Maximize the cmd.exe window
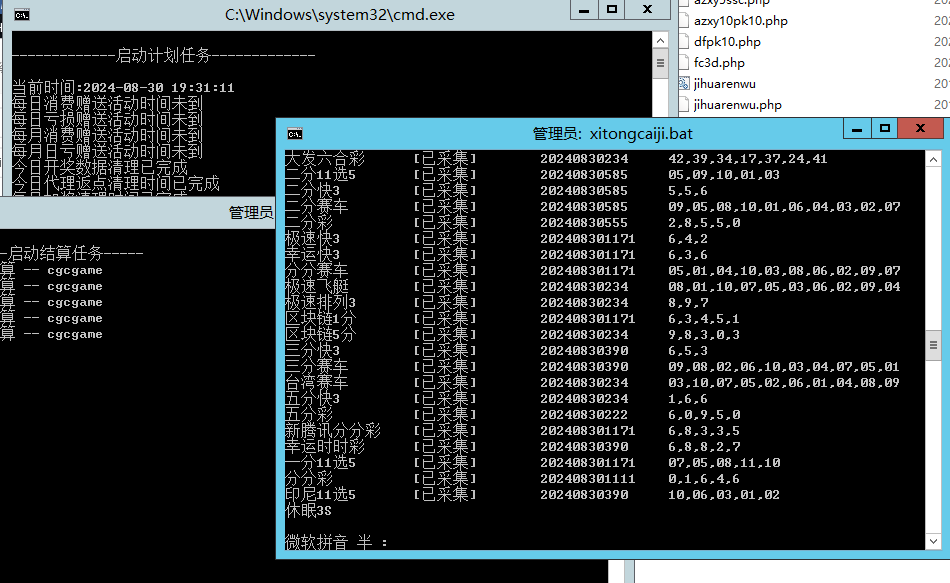Viewport: 950px width, 583px height. [x=611, y=9]
